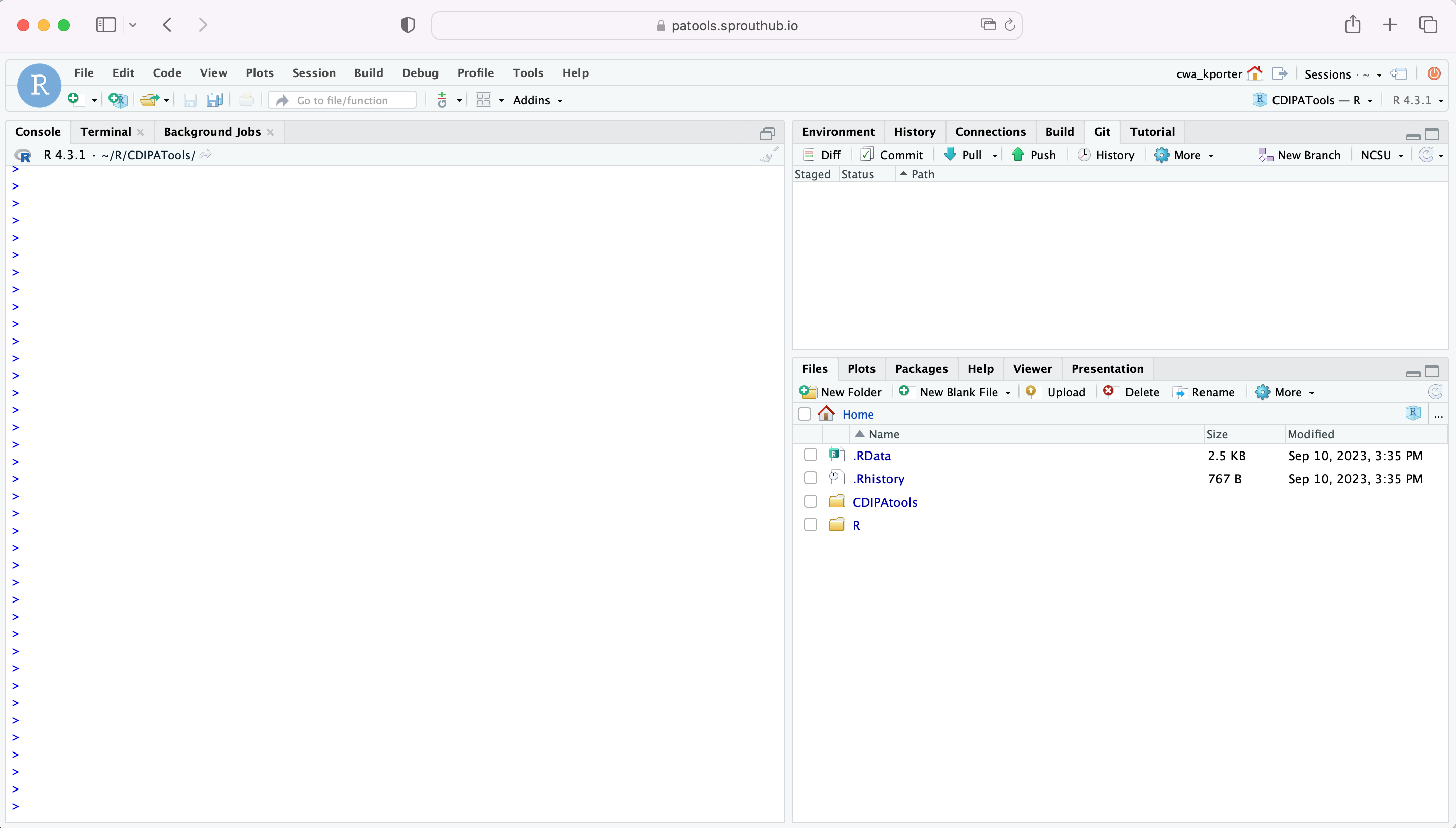Click the Open File folder icon
The height and width of the screenshot is (828, 1456).
pyautogui.click(x=150, y=100)
